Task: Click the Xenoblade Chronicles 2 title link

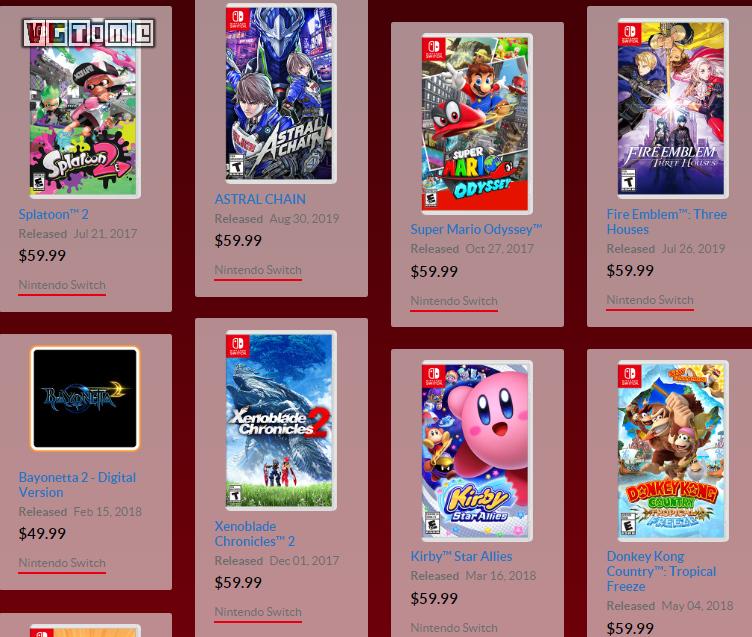Action: pyautogui.click(x=255, y=533)
